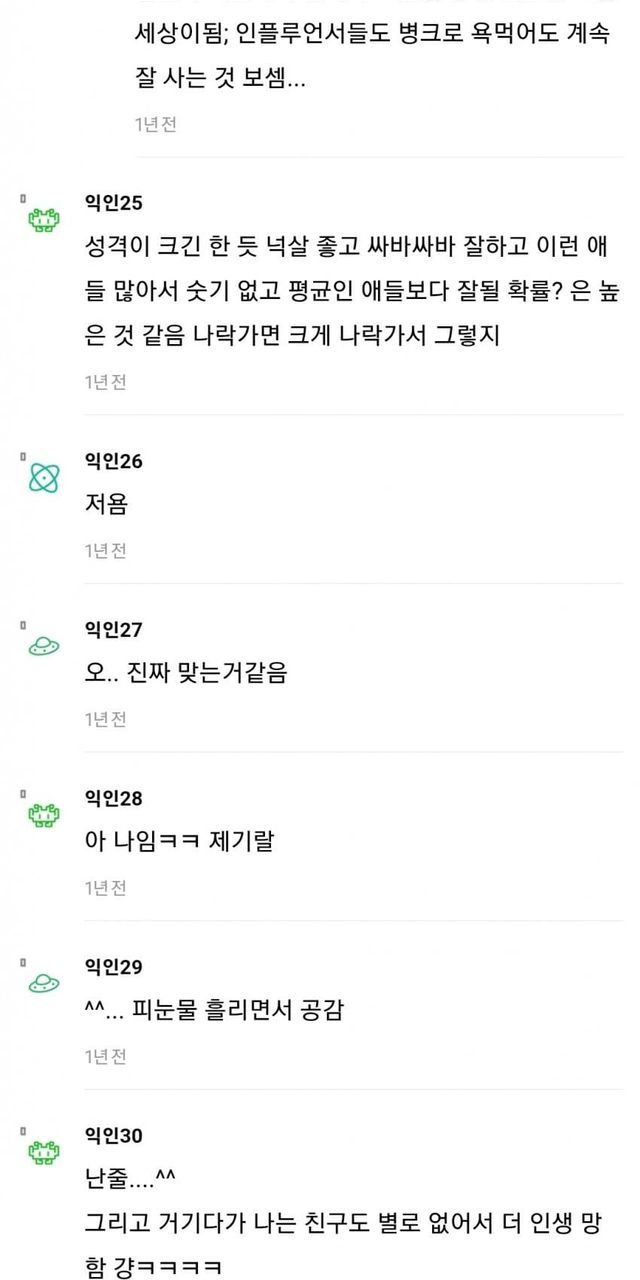
Task: Click 익인30's green invader avatar
Action: (x=43, y=1152)
